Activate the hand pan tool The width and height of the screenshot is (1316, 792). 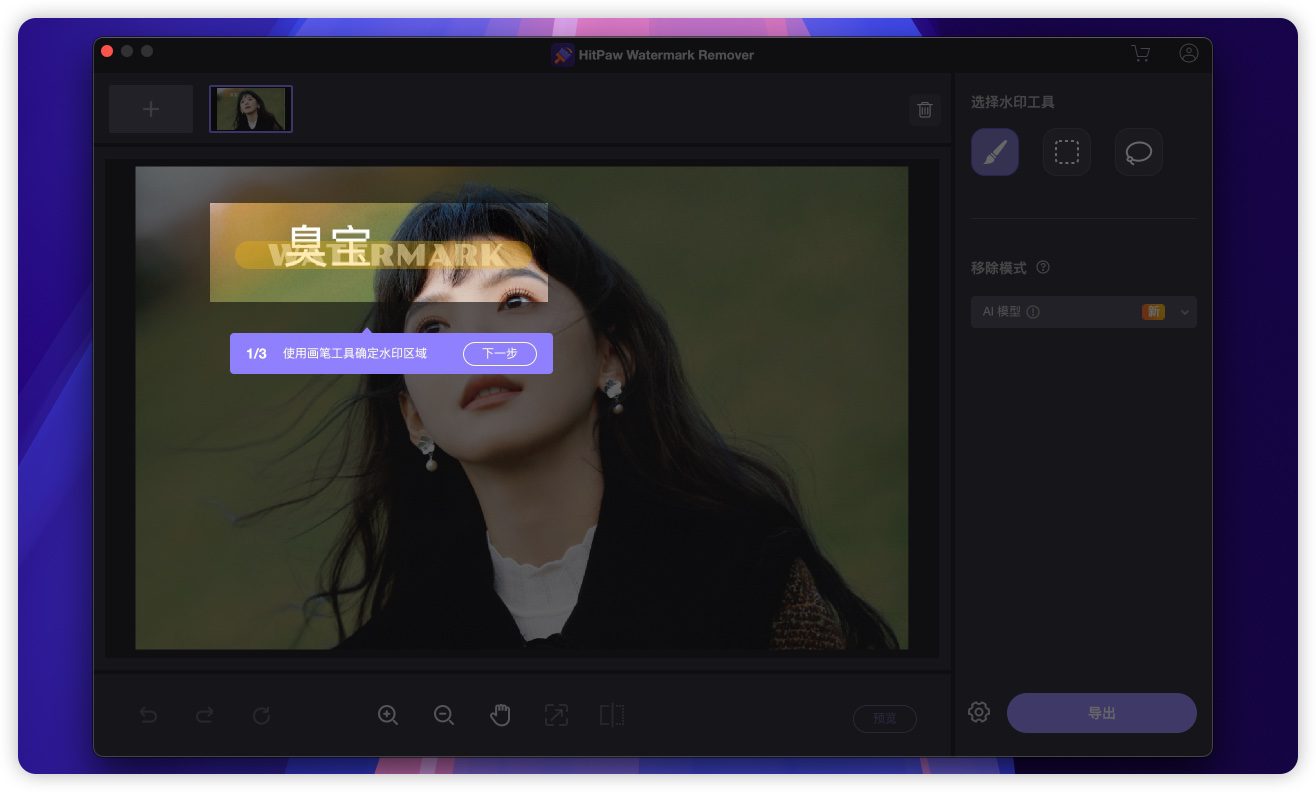click(500, 715)
